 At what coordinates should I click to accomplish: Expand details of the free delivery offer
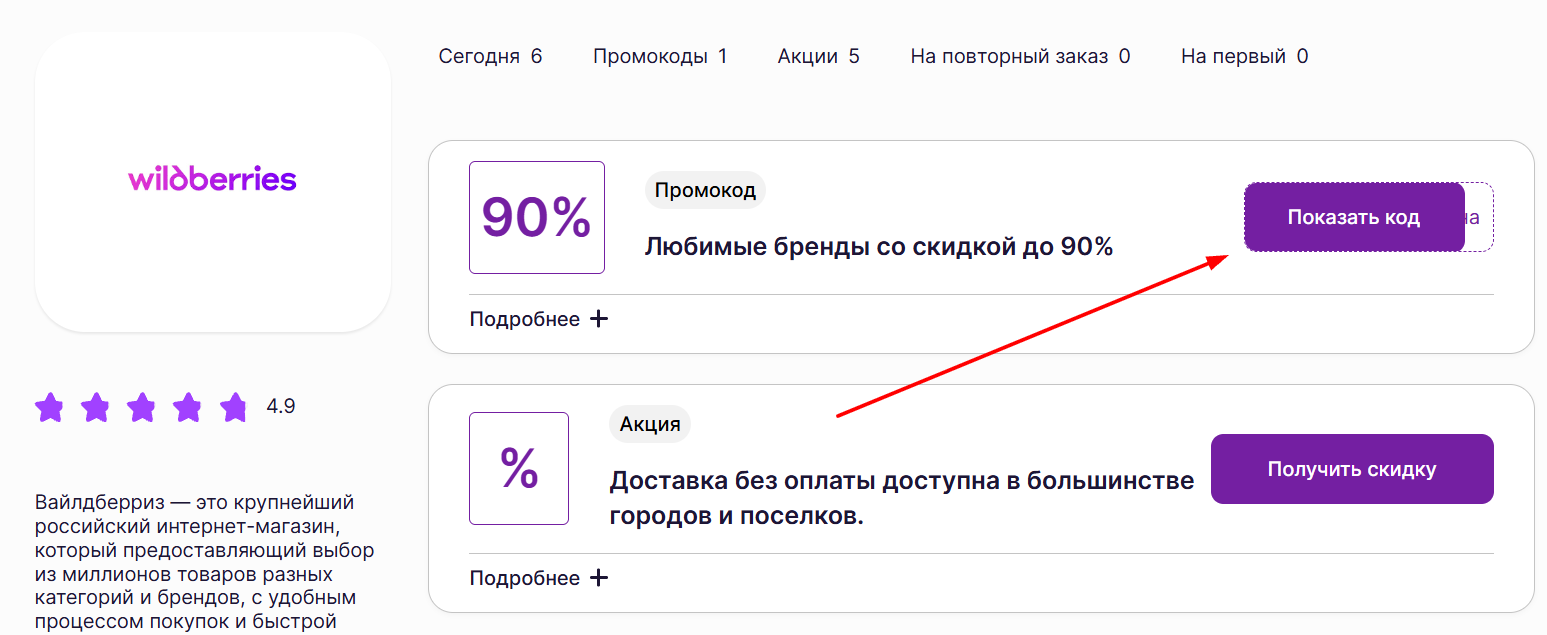(525, 577)
